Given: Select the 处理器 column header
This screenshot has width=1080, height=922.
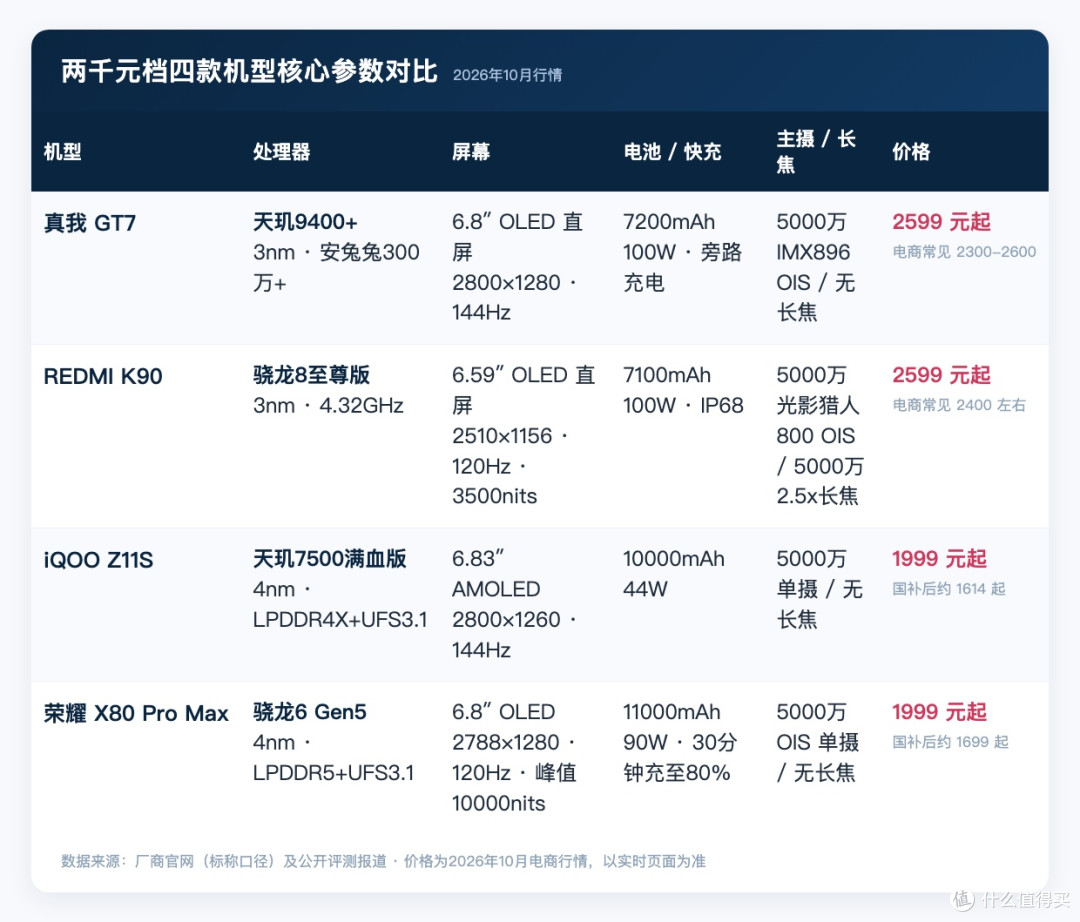Looking at the screenshot, I should pos(281,151).
